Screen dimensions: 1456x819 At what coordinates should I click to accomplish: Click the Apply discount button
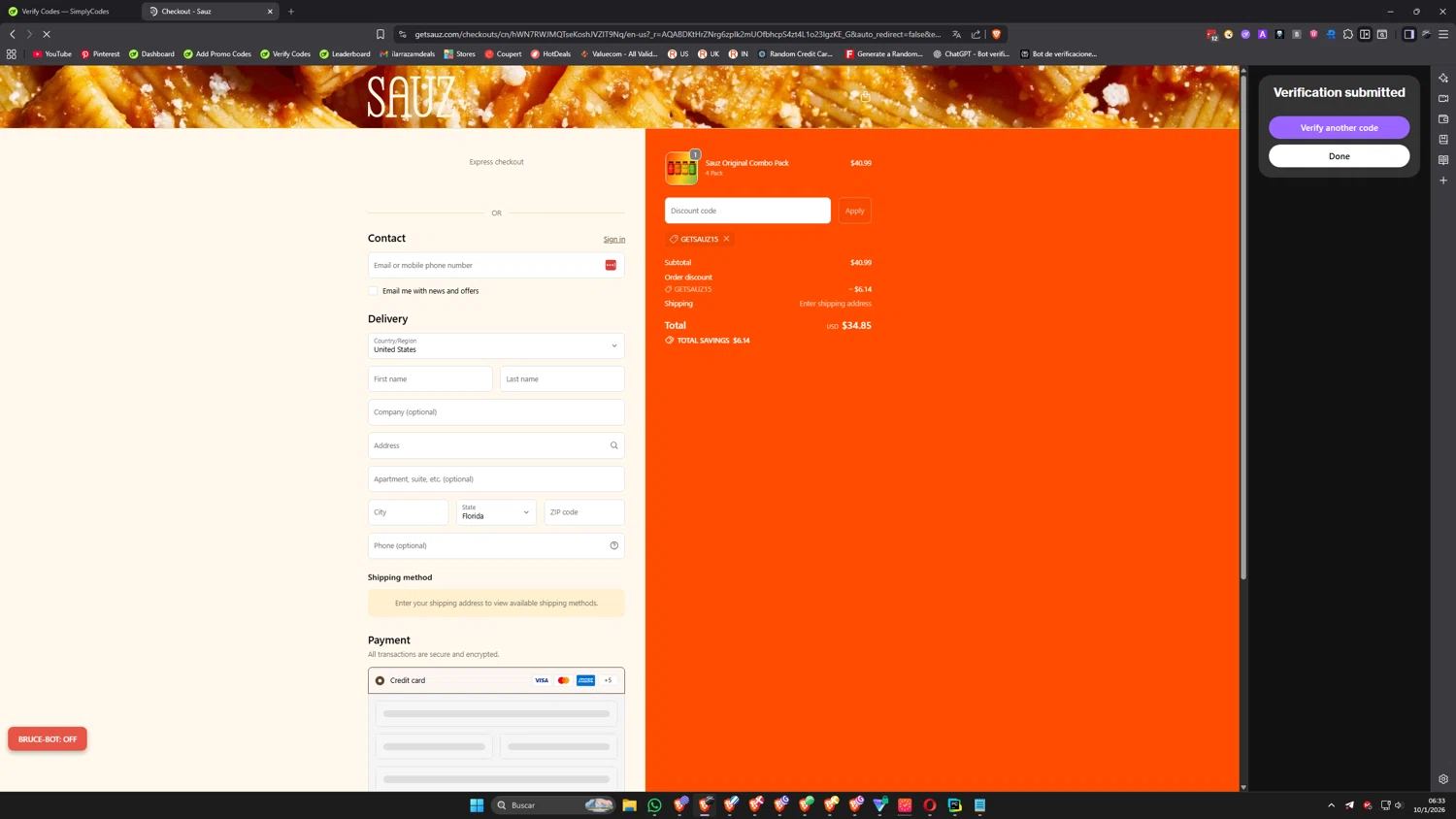coord(854,211)
